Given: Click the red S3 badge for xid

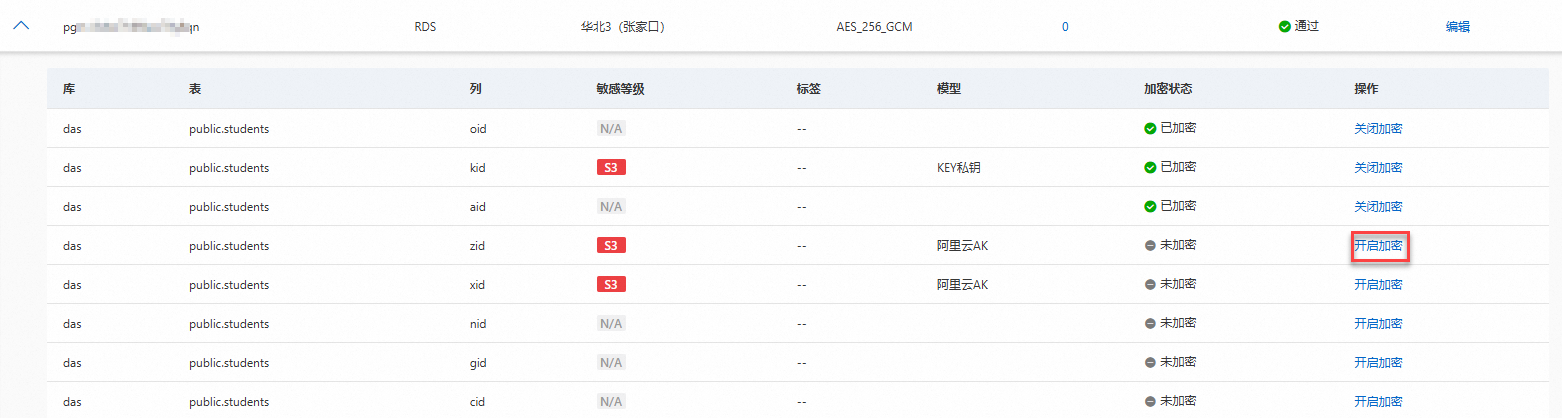Looking at the screenshot, I should pos(610,285).
